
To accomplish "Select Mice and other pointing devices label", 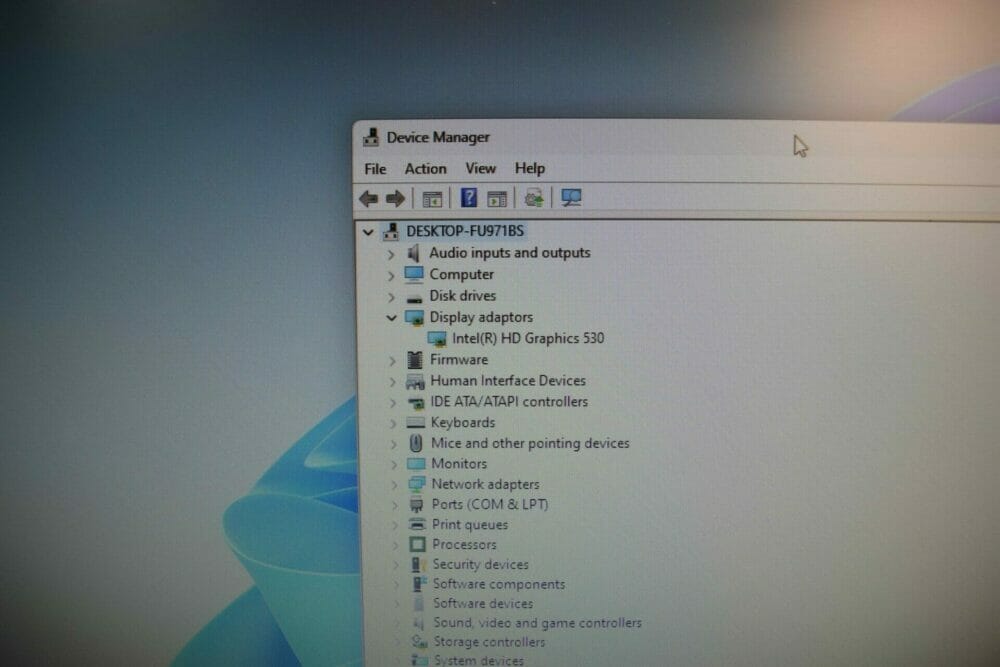I will (530, 443).
